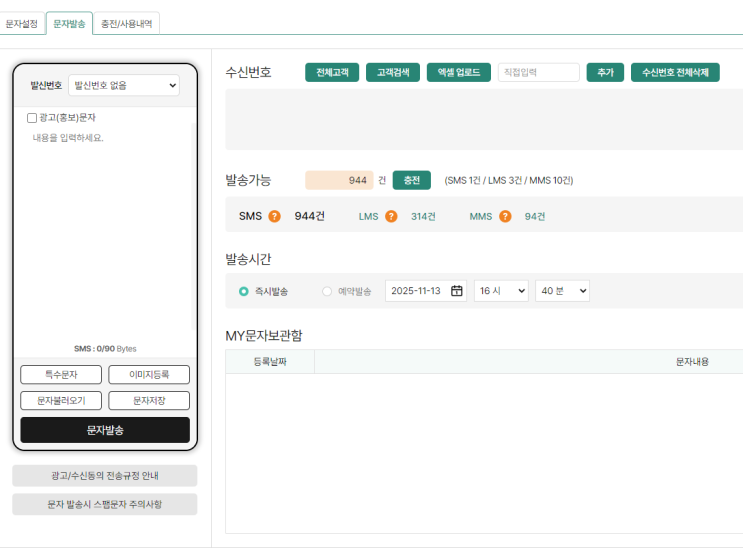743x548 pixels.
Task: Click the 944 available count field
Action: point(339,180)
